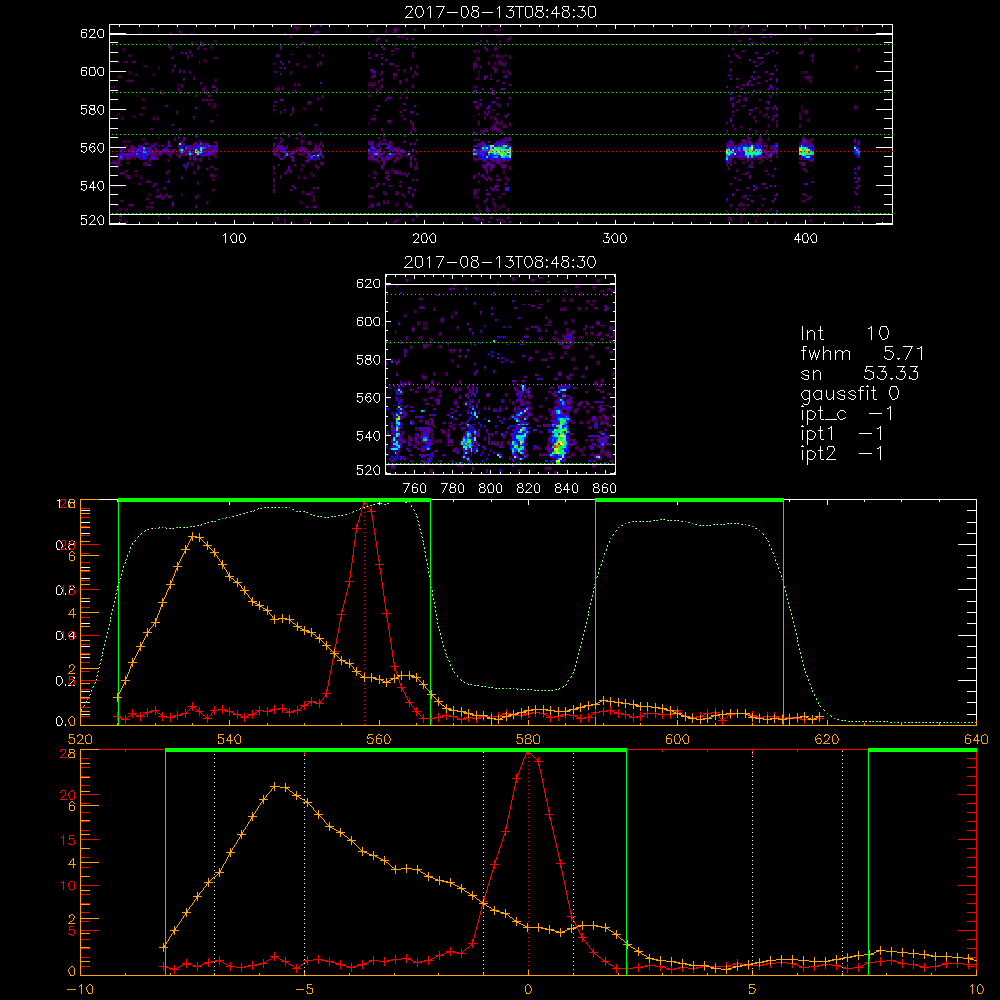Click the red "15" y-axis label of the bottom plot
This screenshot has height=1000, width=1000.
tap(68, 840)
